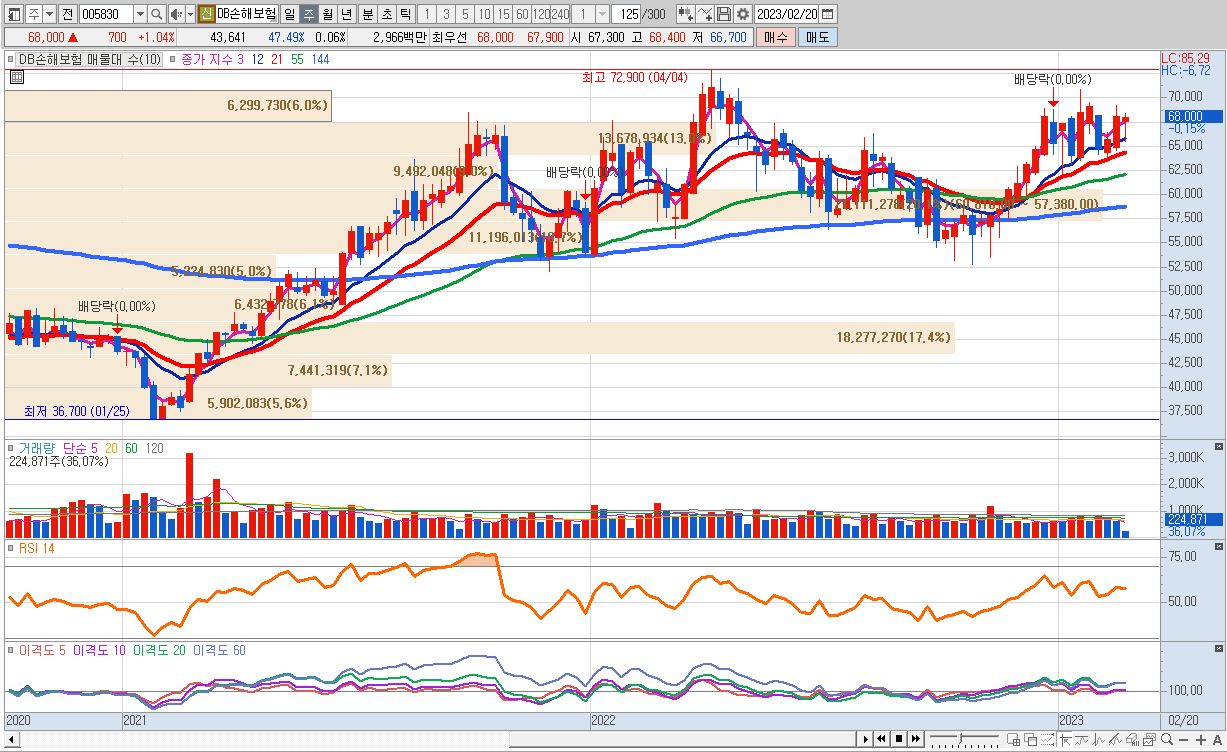Click the minus icon to shrink chart

[1186, 739]
